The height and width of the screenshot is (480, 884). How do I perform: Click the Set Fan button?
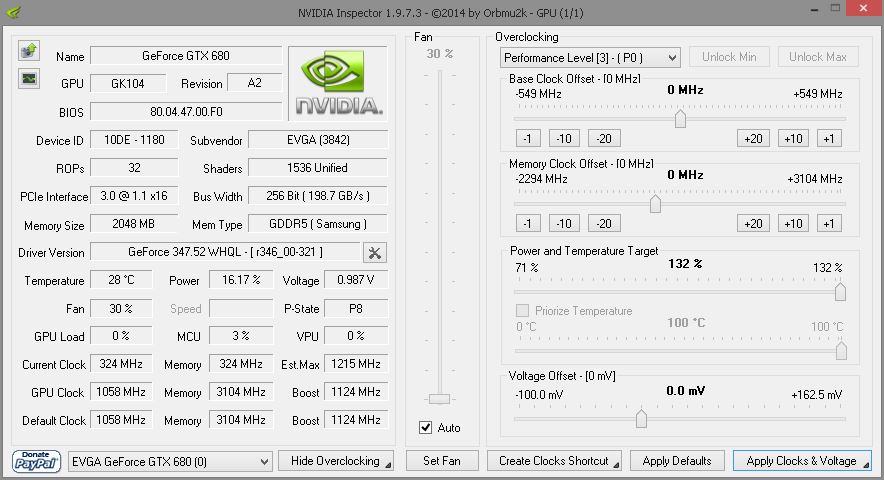pos(442,461)
